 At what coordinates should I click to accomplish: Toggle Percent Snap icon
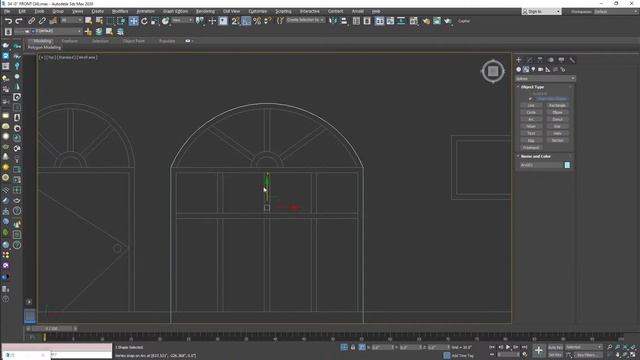[x=257, y=21]
